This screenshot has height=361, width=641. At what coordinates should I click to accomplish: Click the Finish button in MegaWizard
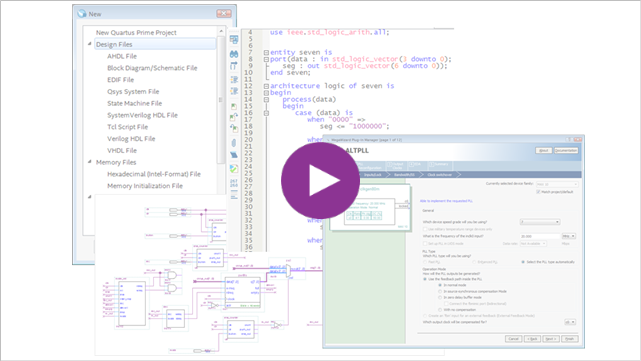click(570, 339)
